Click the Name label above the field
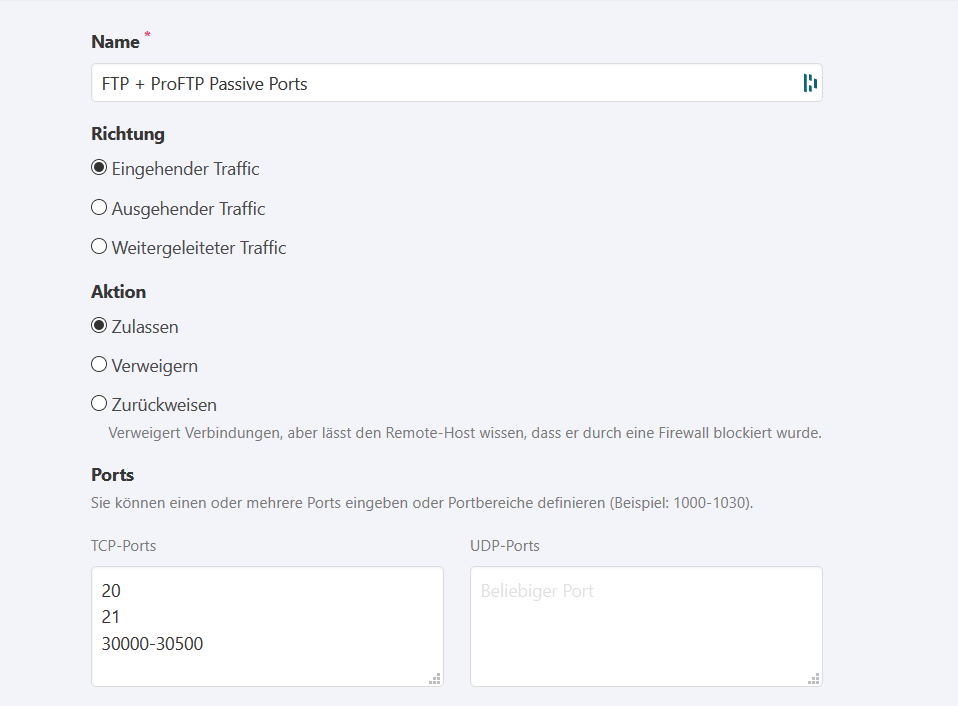 pyautogui.click(x=115, y=42)
